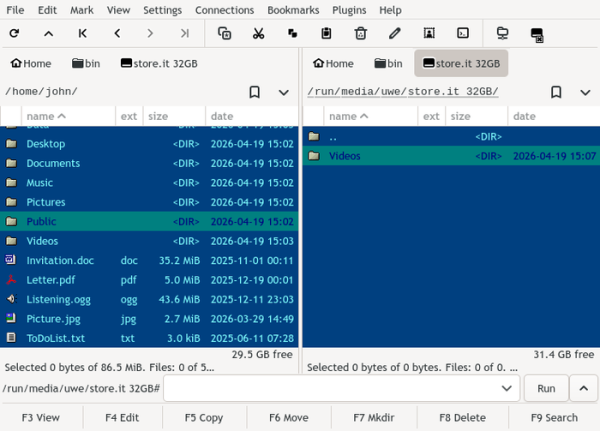The width and height of the screenshot is (600, 431).
Task: Click the up chevron beside Run
Action: point(584,389)
